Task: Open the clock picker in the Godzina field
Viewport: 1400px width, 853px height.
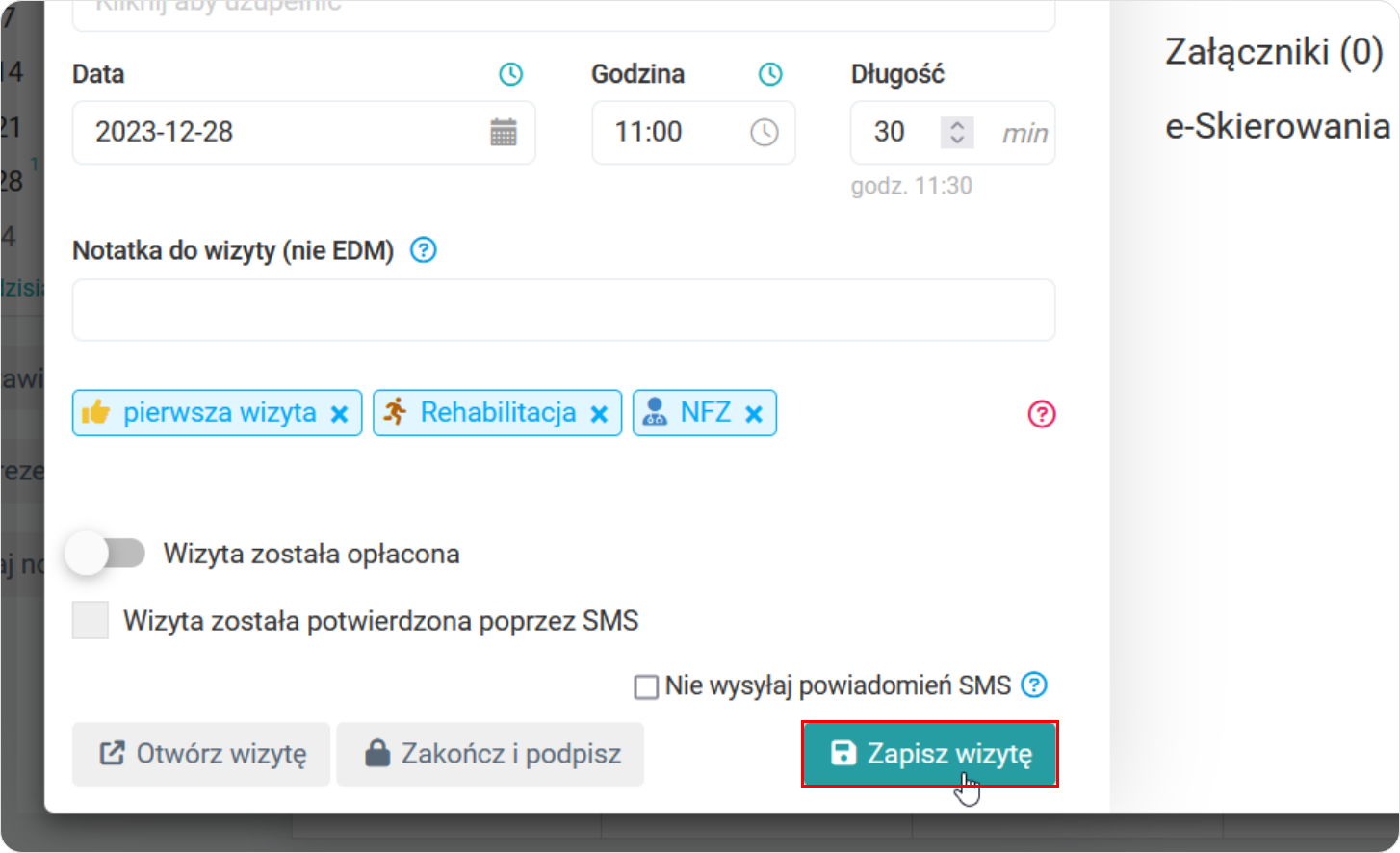Action: pos(765,132)
